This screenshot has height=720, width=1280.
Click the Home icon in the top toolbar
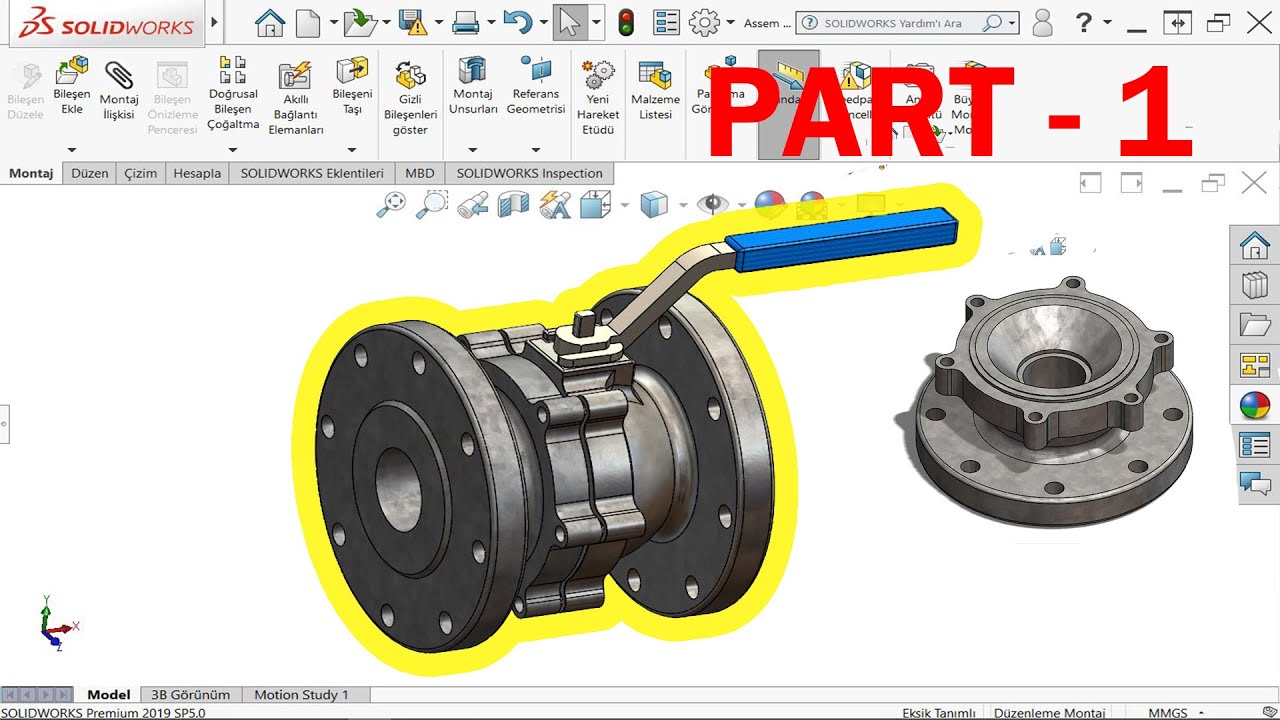(270, 22)
